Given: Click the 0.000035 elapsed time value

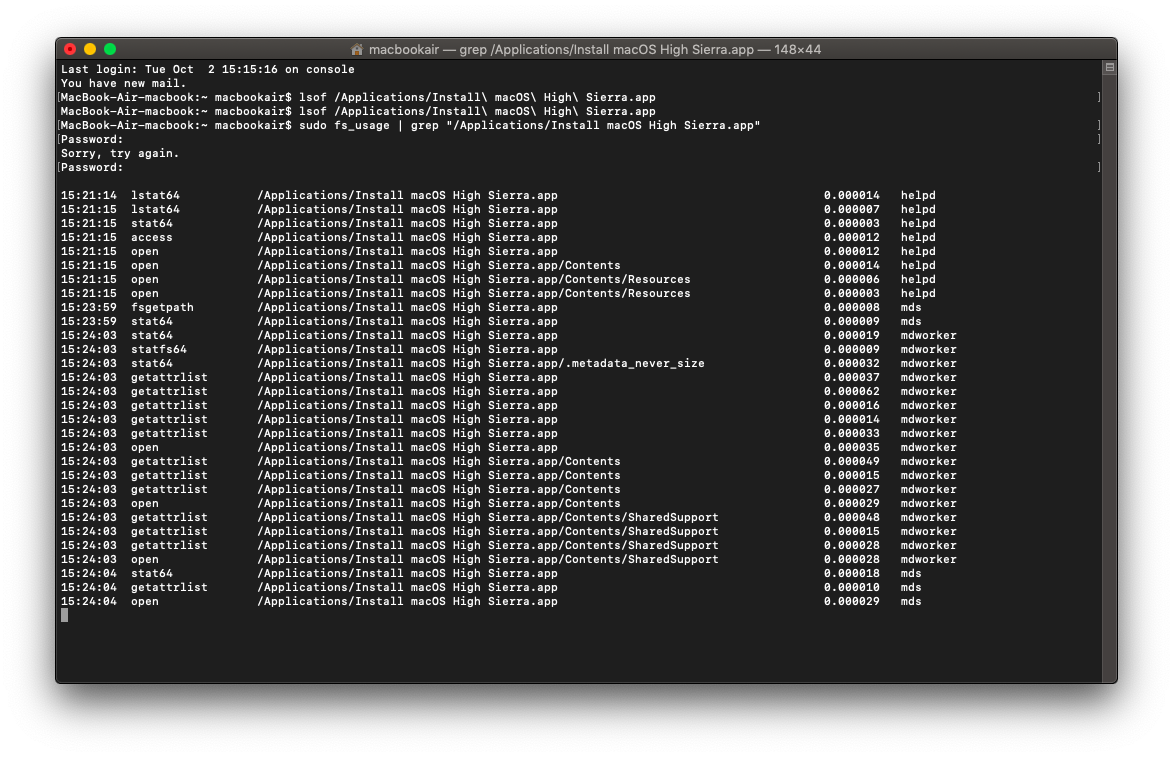Looking at the screenshot, I should (x=852, y=447).
